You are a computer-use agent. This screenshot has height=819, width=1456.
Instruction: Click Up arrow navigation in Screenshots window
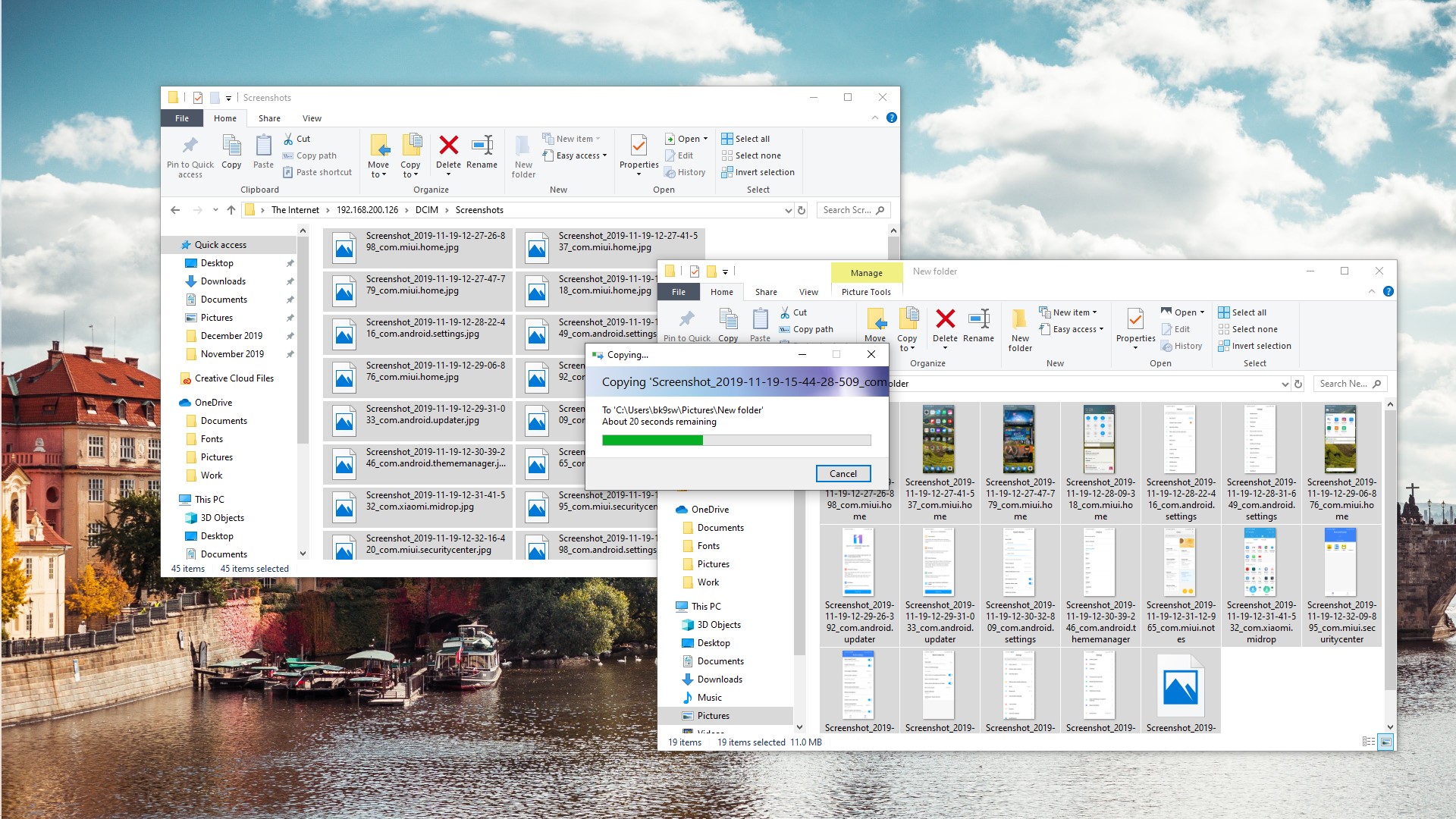click(x=231, y=210)
